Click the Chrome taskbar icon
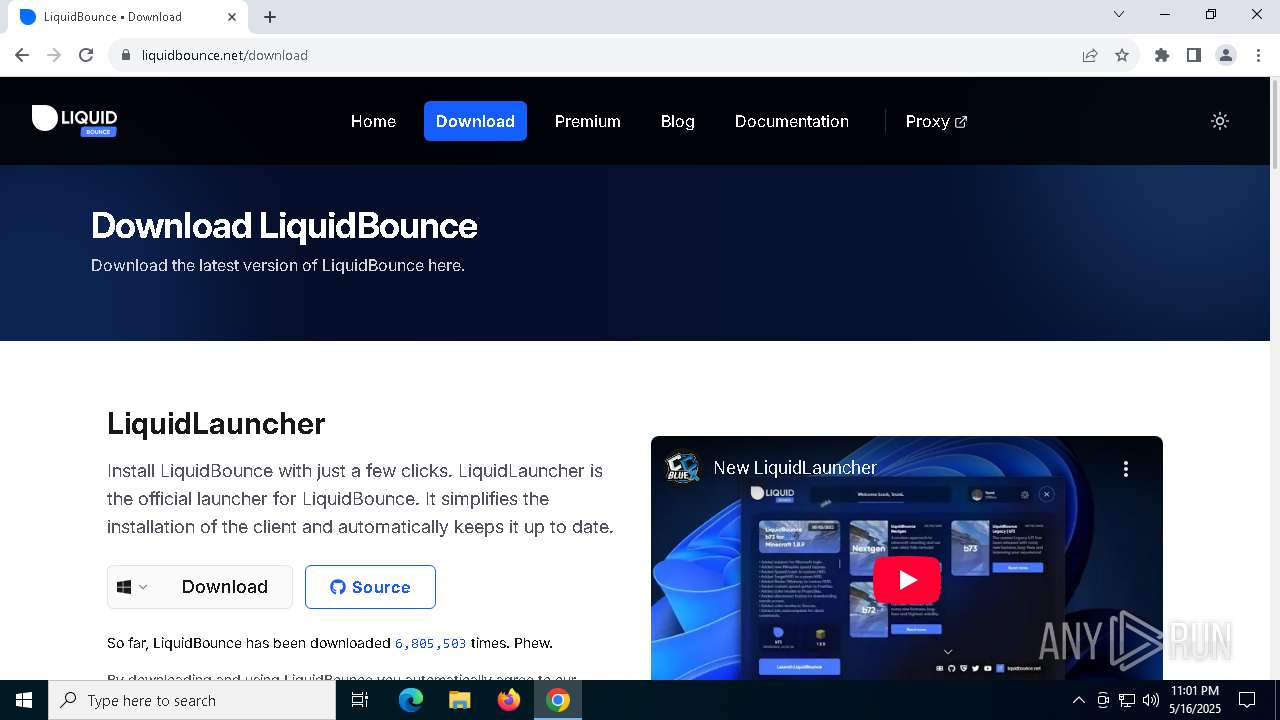 pos(558,700)
